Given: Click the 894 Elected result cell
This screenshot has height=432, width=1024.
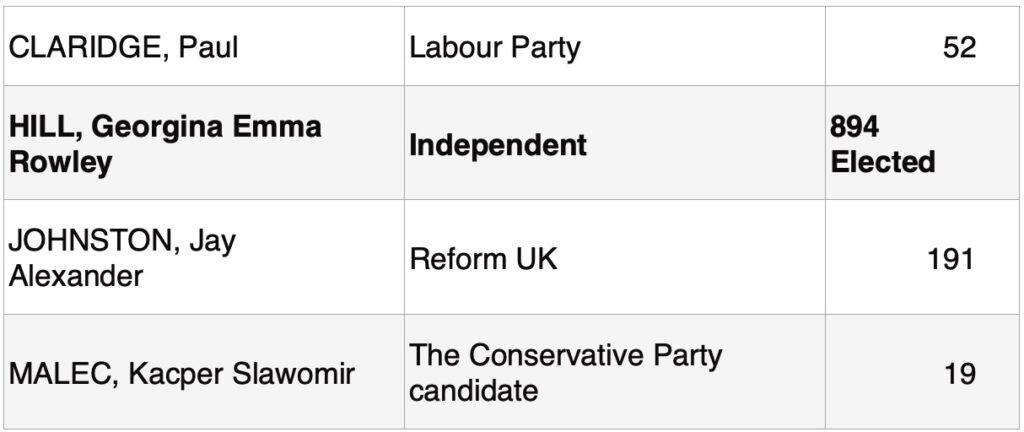Looking at the screenshot, I should point(922,143).
